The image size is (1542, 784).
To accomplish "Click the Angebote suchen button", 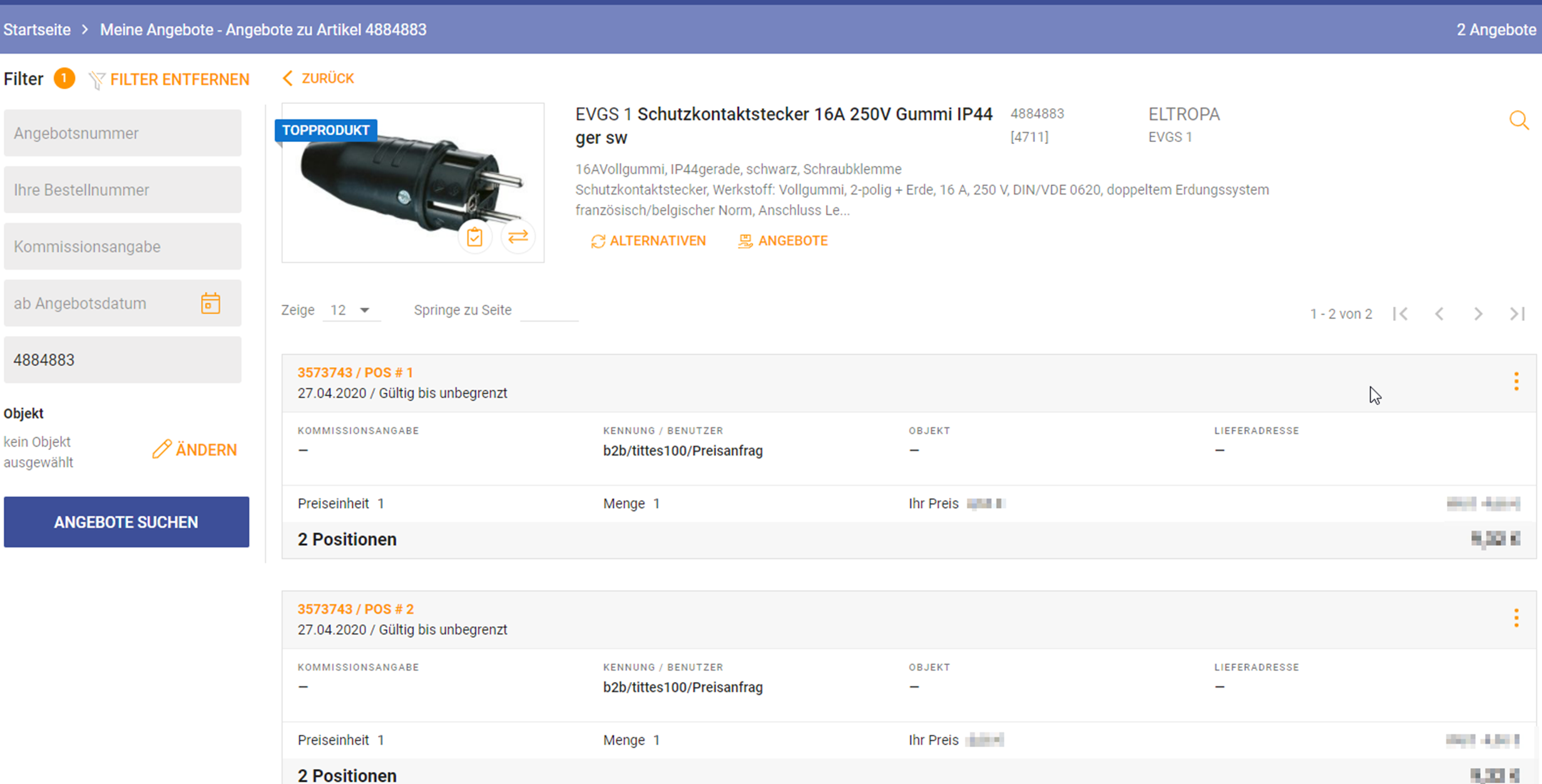I will [x=126, y=522].
